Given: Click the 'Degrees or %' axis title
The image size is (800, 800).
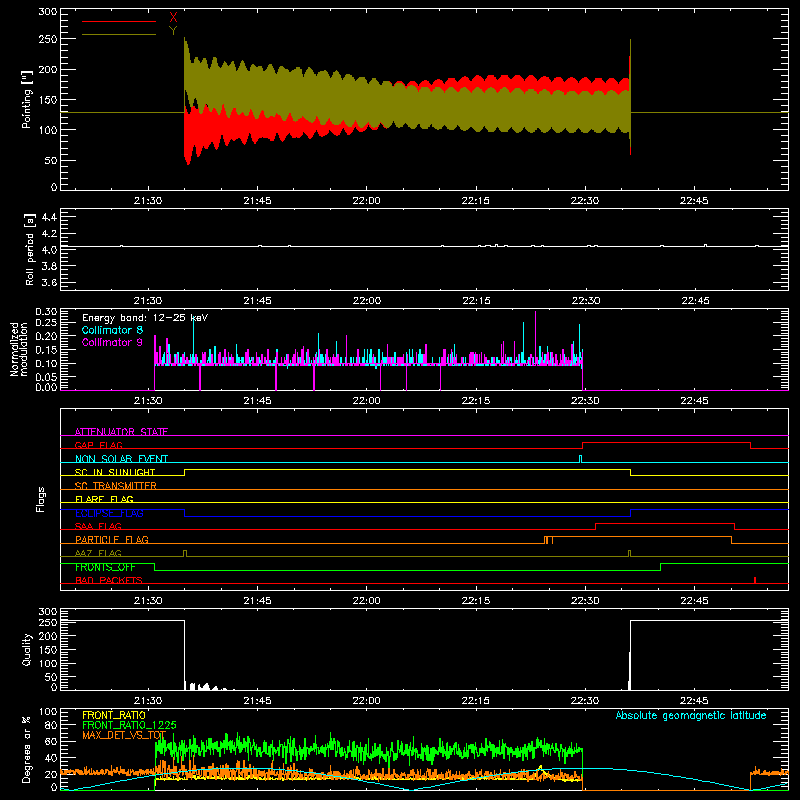Looking at the screenshot, I should (x=27, y=749).
